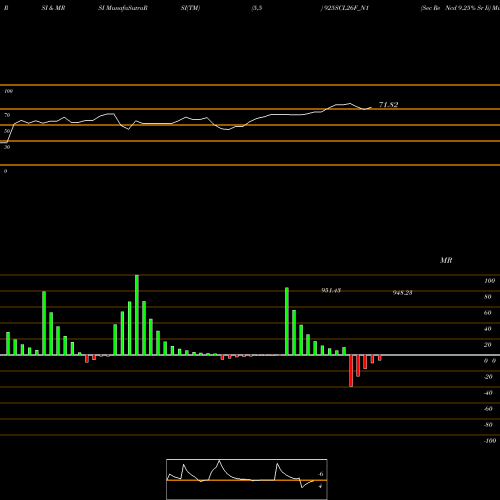The height and width of the screenshot is (500, 500).
Task: Click the 40 label on MR axis
Action: [x=488, y=329]
